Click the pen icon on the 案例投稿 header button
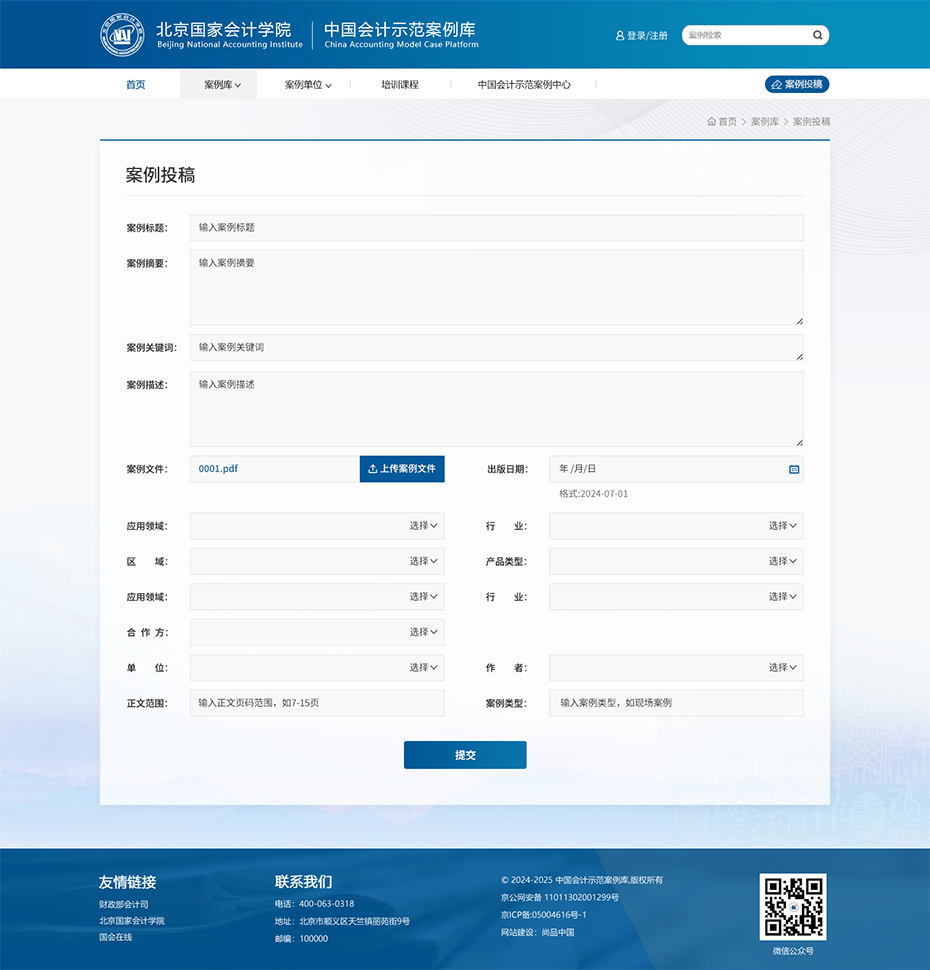This screenshot has height=970, width=930. 775,84
